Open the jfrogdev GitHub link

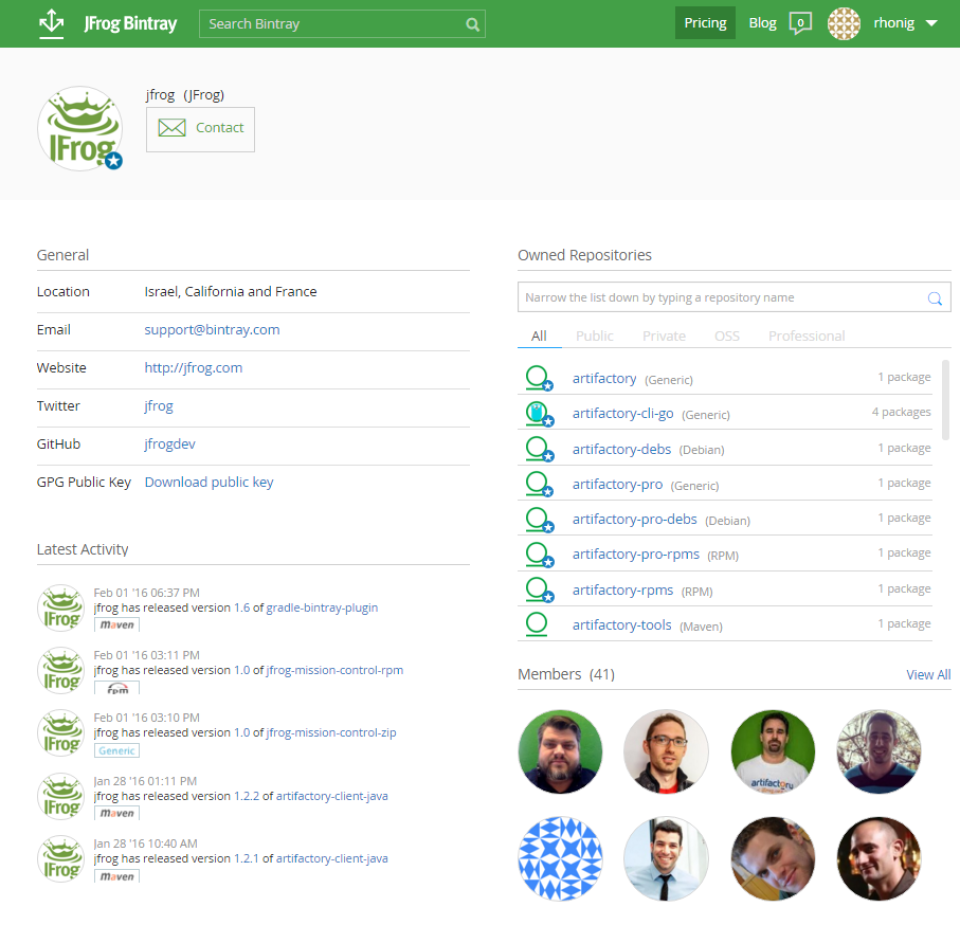(x=170, y=444)
